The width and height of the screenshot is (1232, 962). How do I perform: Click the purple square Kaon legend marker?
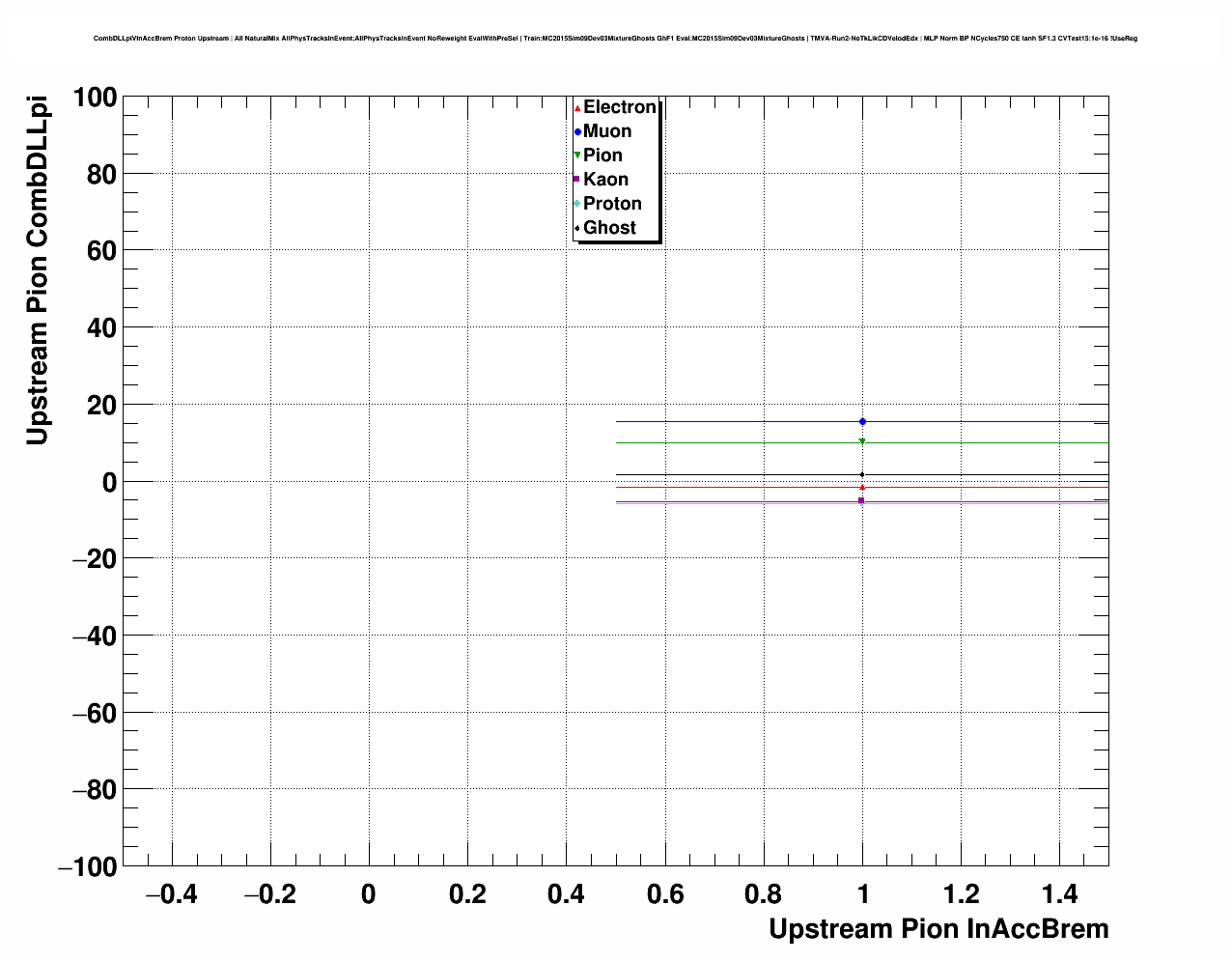576,180
